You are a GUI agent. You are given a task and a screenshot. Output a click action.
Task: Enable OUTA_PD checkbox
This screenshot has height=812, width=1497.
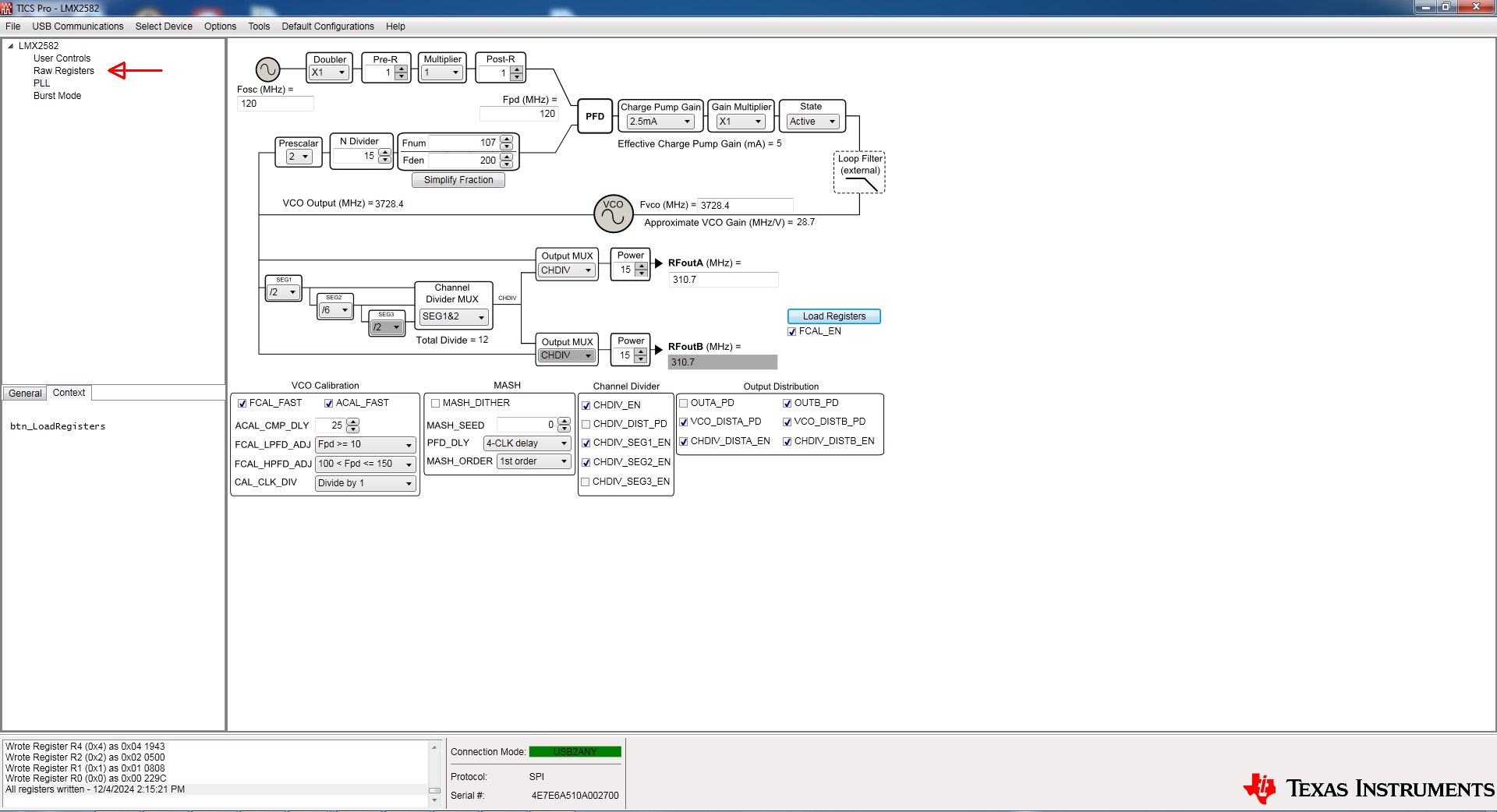(684, 404)
